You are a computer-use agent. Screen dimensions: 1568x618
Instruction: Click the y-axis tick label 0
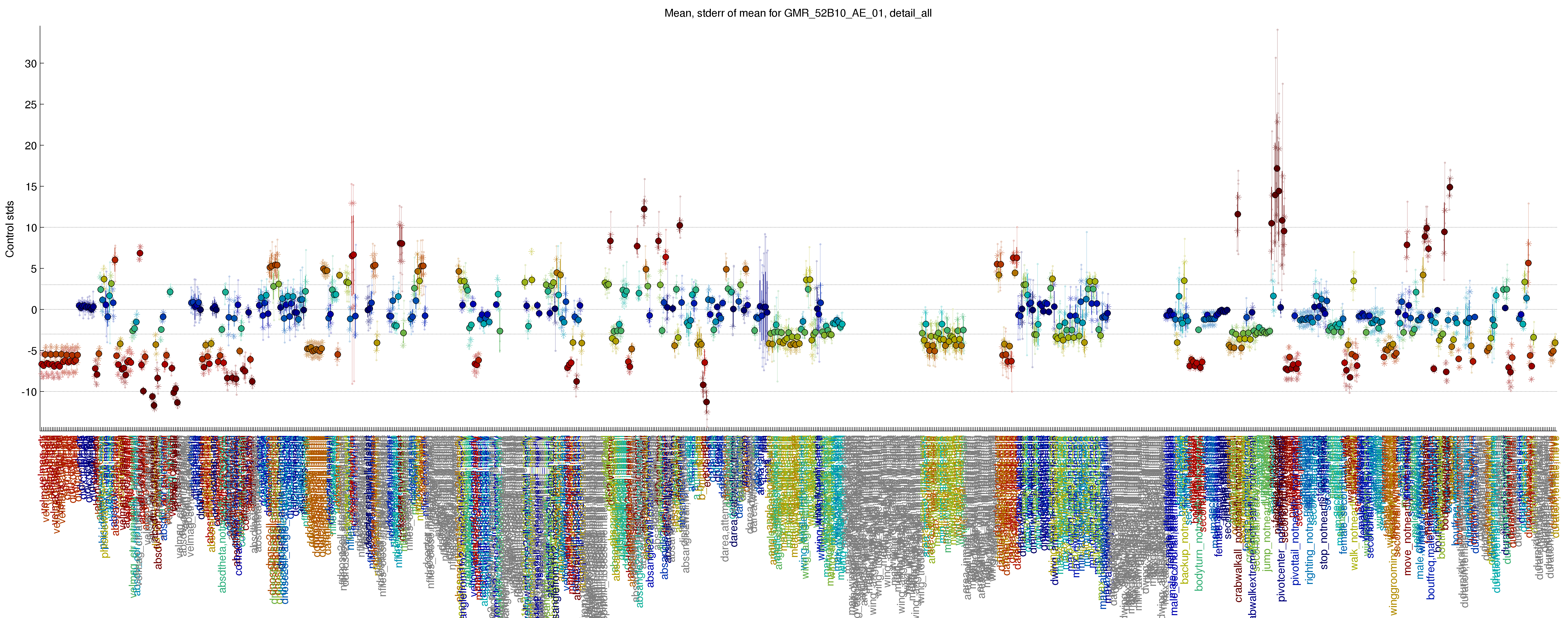(34, 310)
